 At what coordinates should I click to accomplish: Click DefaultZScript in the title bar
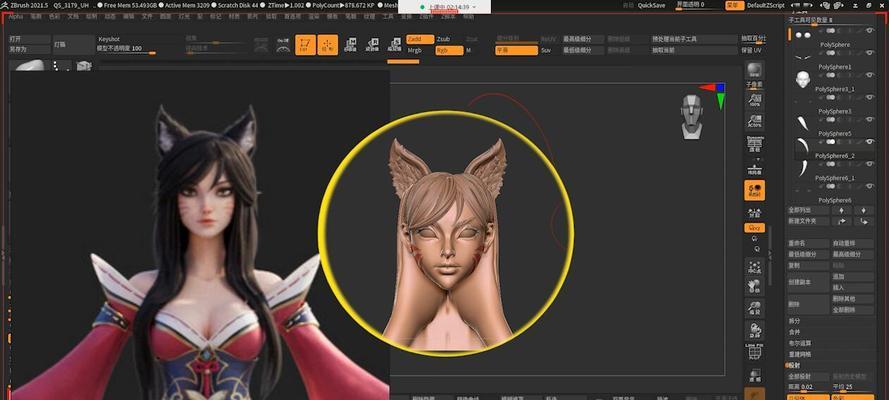tap(766, 5)
